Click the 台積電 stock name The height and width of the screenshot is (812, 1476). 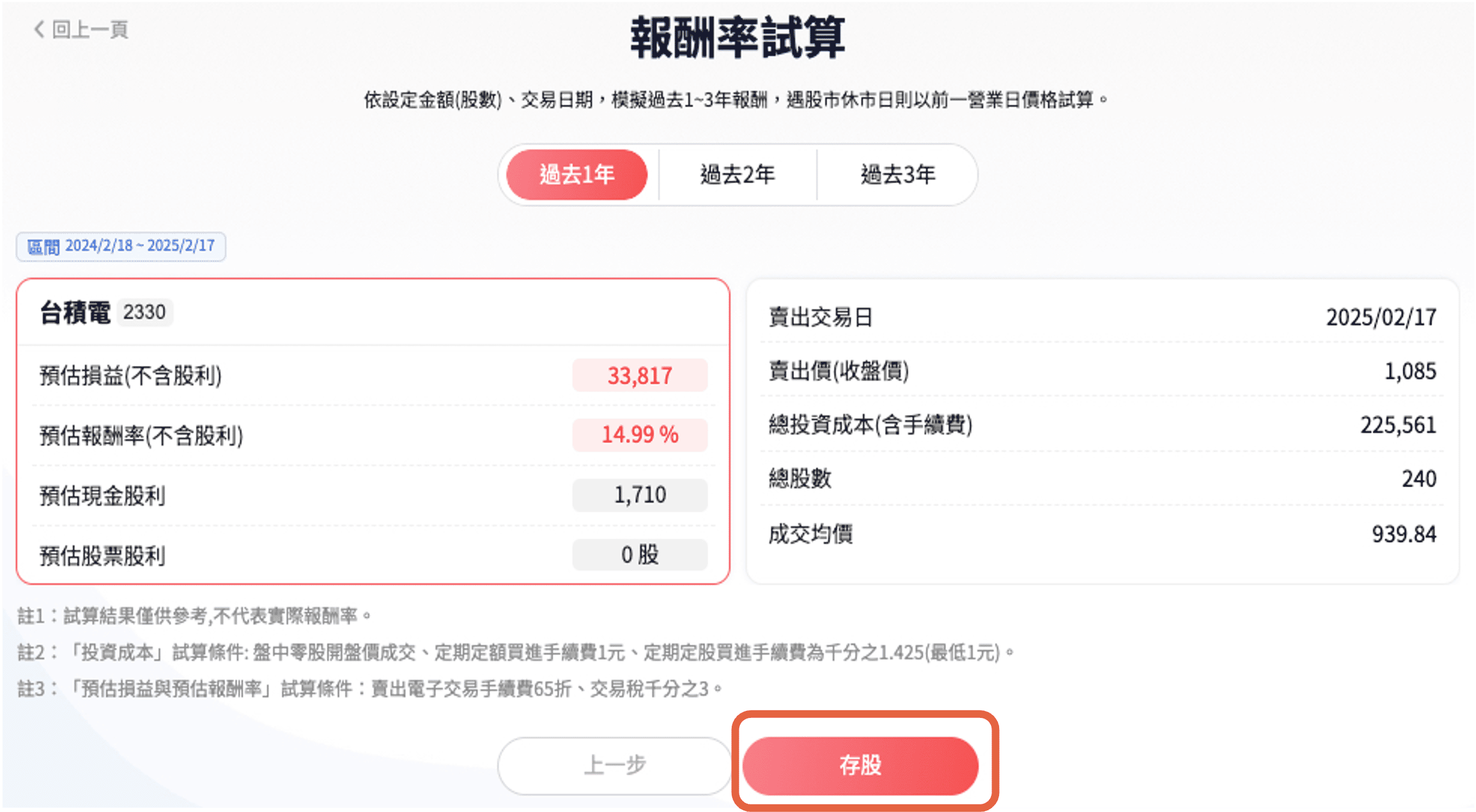[x=75, y=313]
